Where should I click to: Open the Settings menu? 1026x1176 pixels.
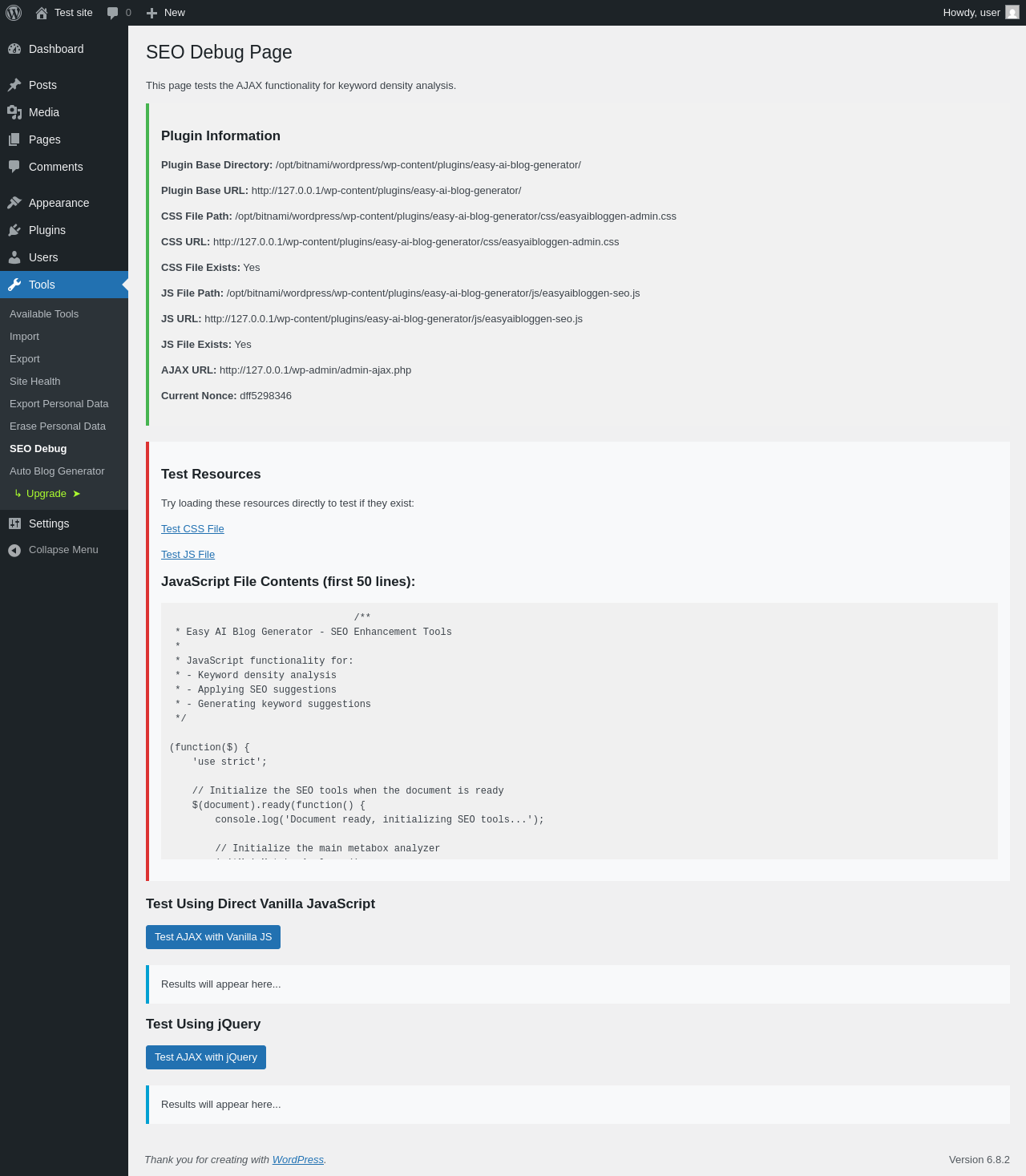pos(64,523)
